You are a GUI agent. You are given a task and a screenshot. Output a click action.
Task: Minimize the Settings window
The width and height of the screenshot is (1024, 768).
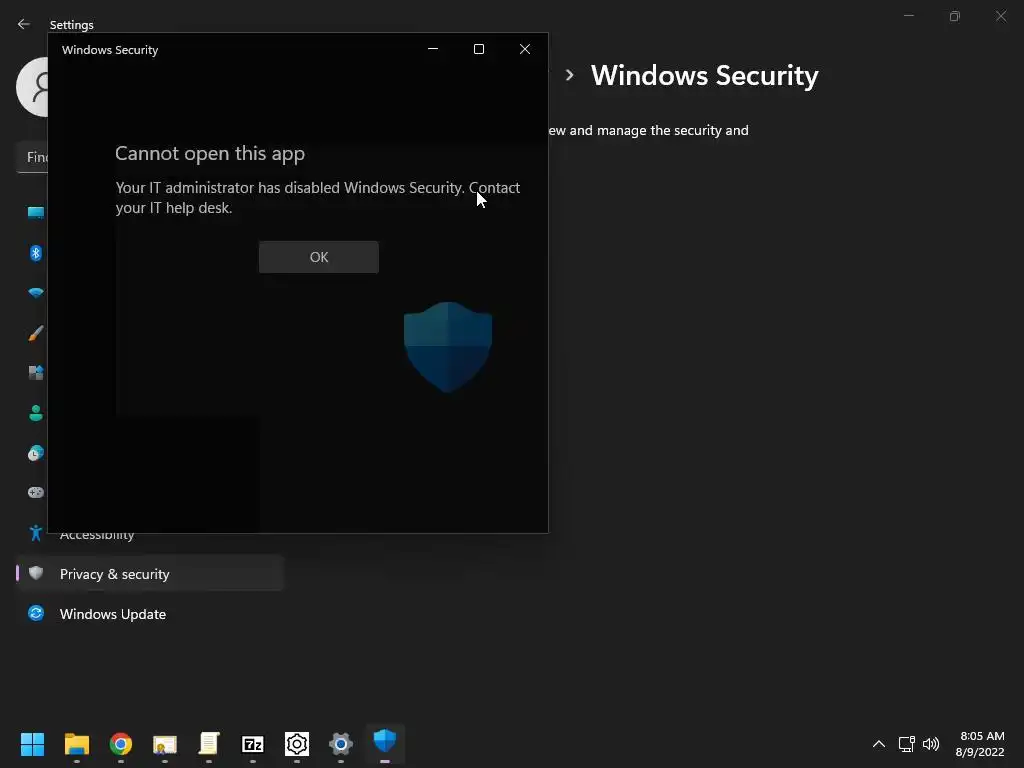point(908,16)
